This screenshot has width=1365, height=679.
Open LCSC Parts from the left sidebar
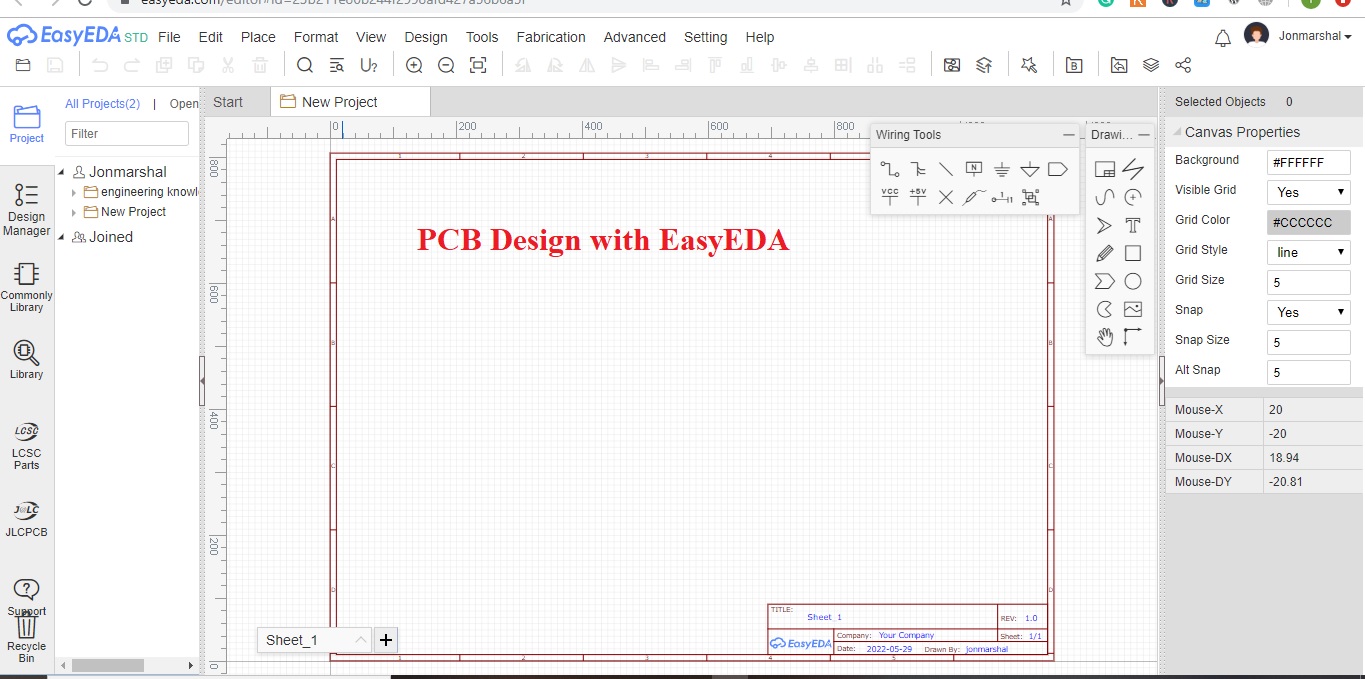tap(26, 443)
